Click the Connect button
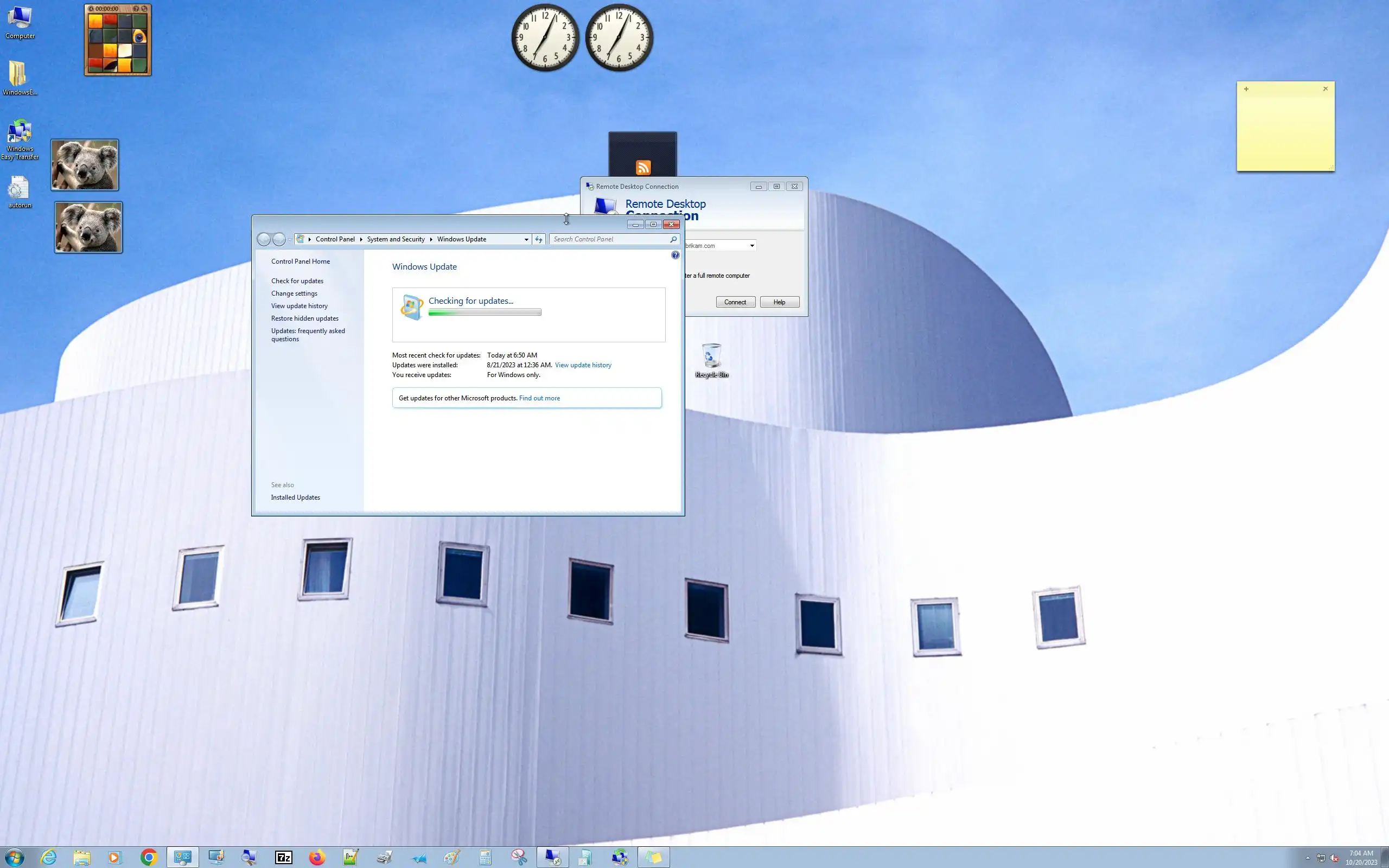The image size is (1389, 868). (x=735, y=302)
